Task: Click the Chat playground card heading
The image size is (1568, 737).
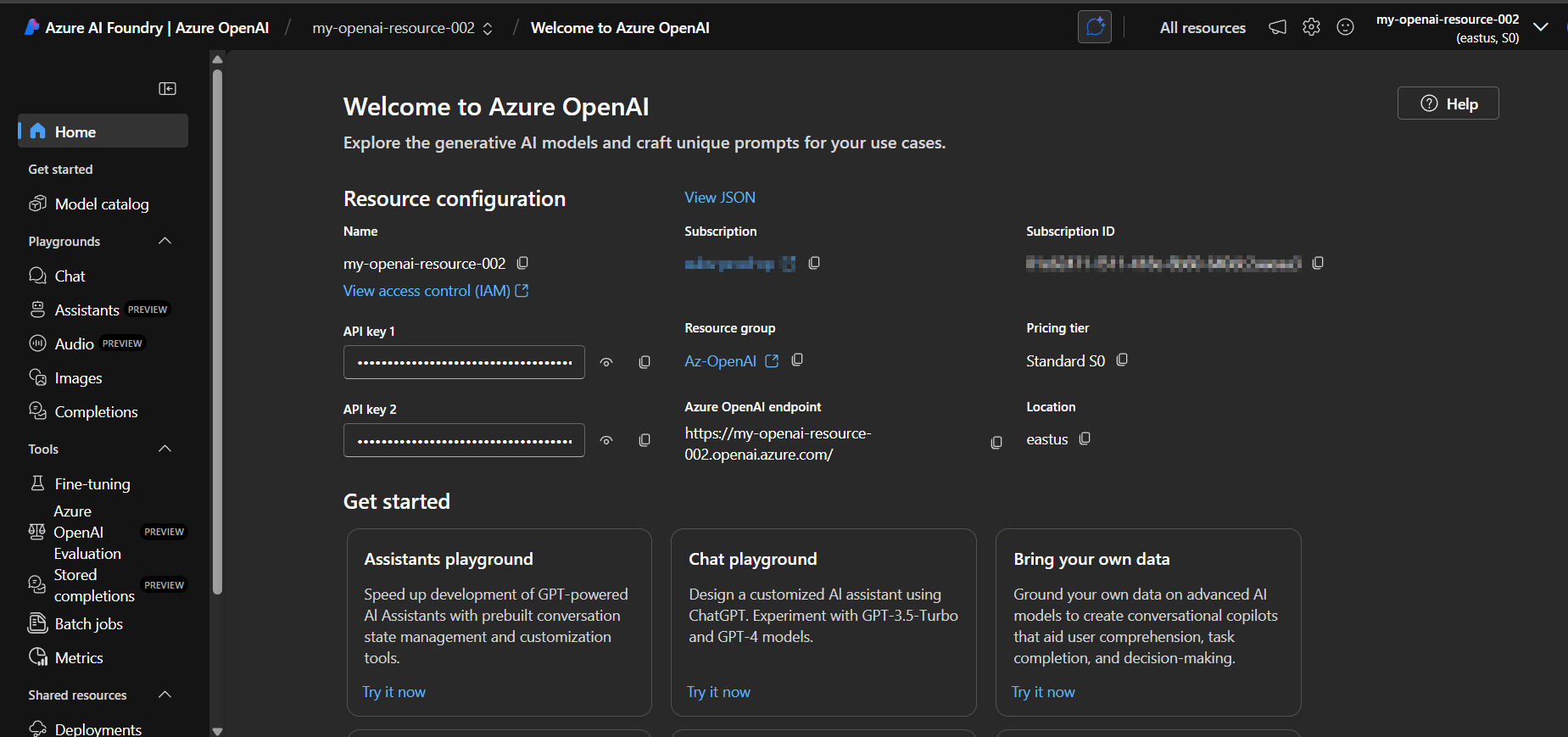Action: [x=753, y=559]
